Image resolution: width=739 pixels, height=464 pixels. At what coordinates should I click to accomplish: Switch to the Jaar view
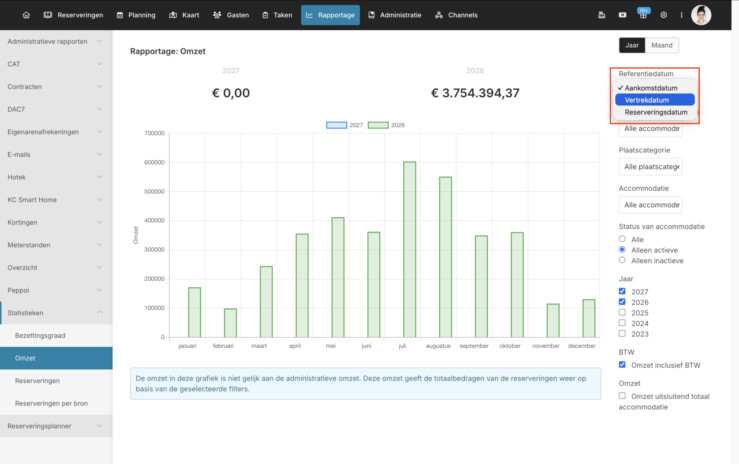[632, 45]
